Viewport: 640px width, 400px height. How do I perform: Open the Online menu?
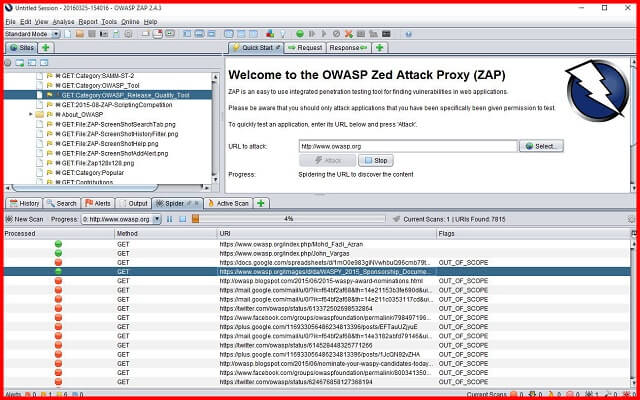[130, 22]
